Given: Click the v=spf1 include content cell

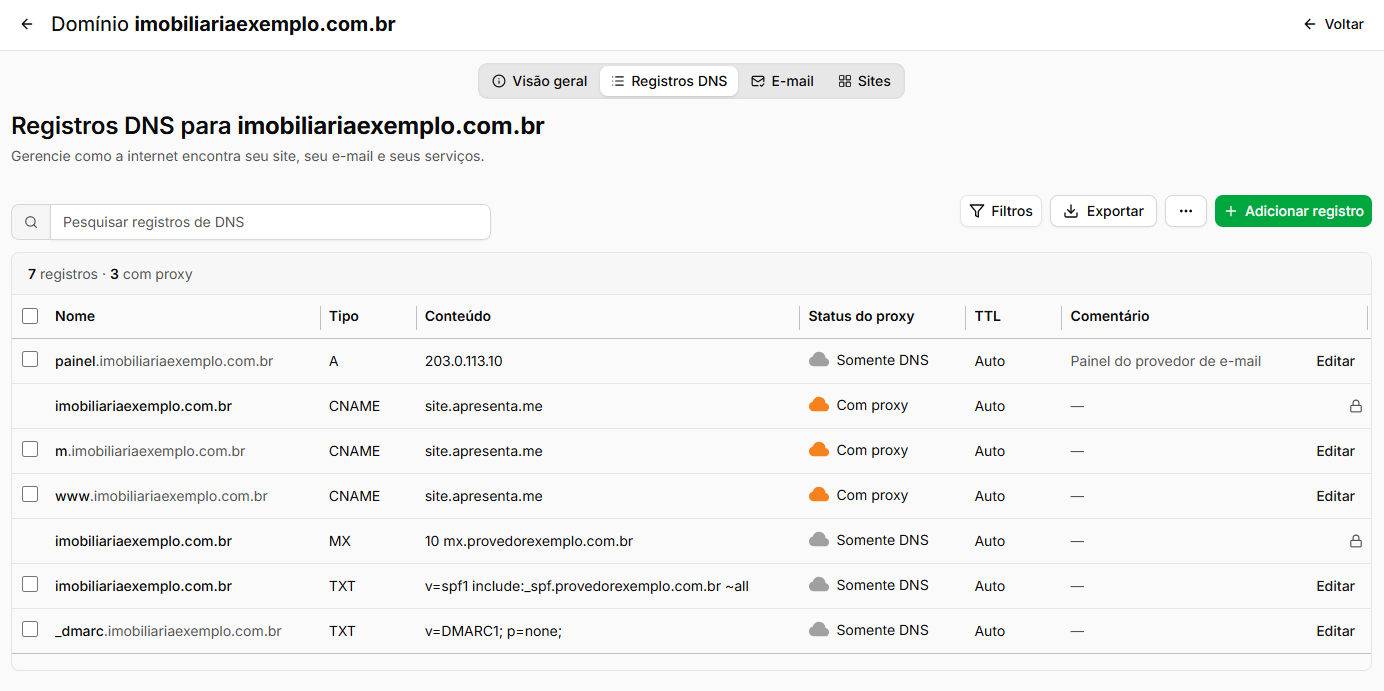Looking at the screenshot, I should [x=587, y=586].
